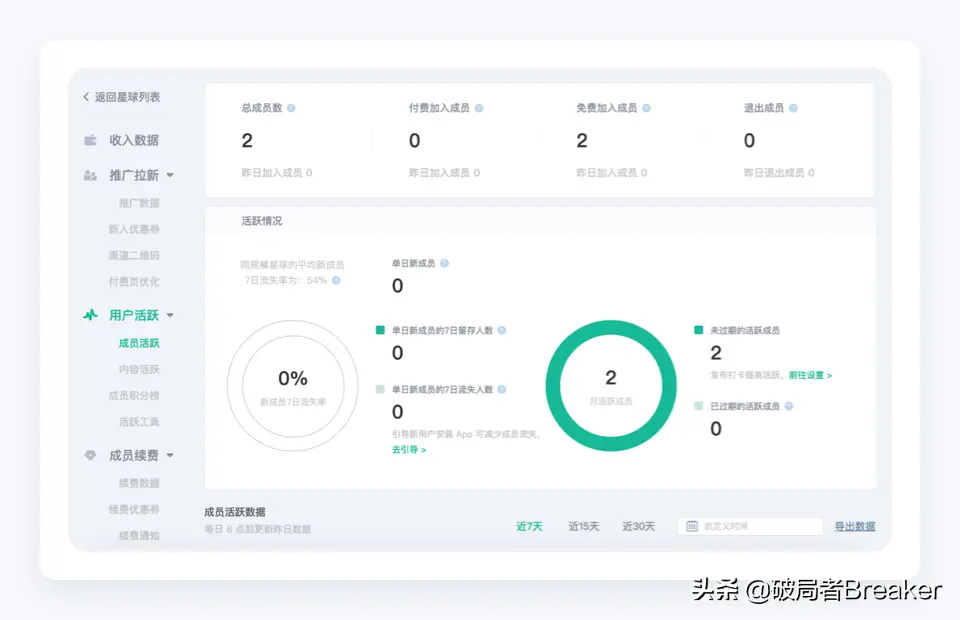Click the 用户活跃 activity pulse icon
The image size is (960, 620).
pos(90,315)
